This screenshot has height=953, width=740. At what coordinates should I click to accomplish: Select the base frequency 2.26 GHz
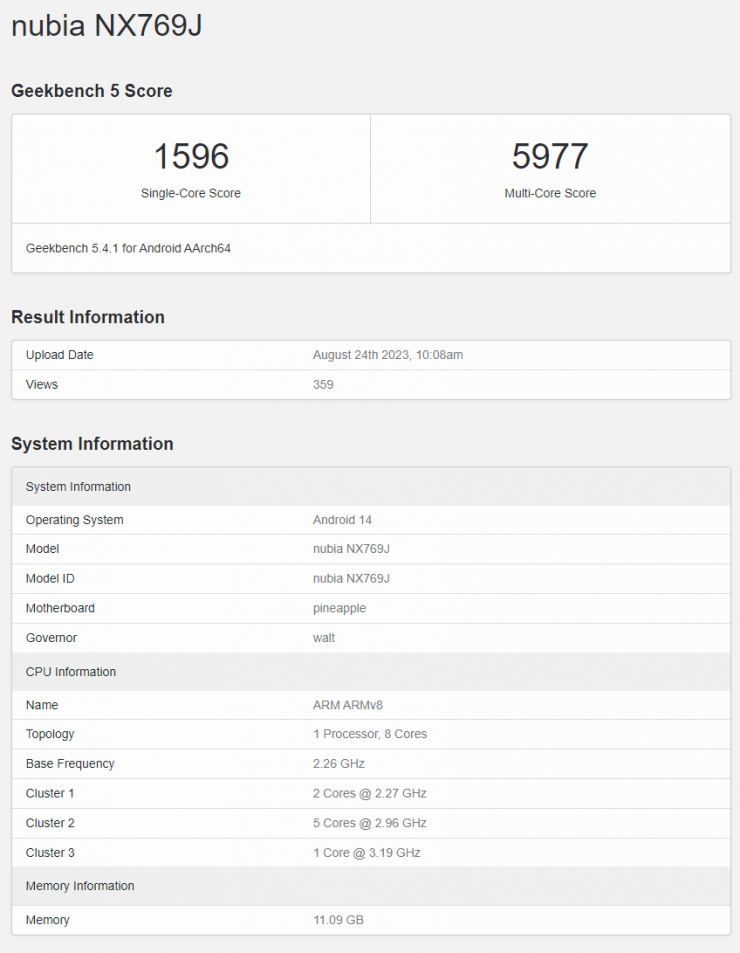point(339,764)
